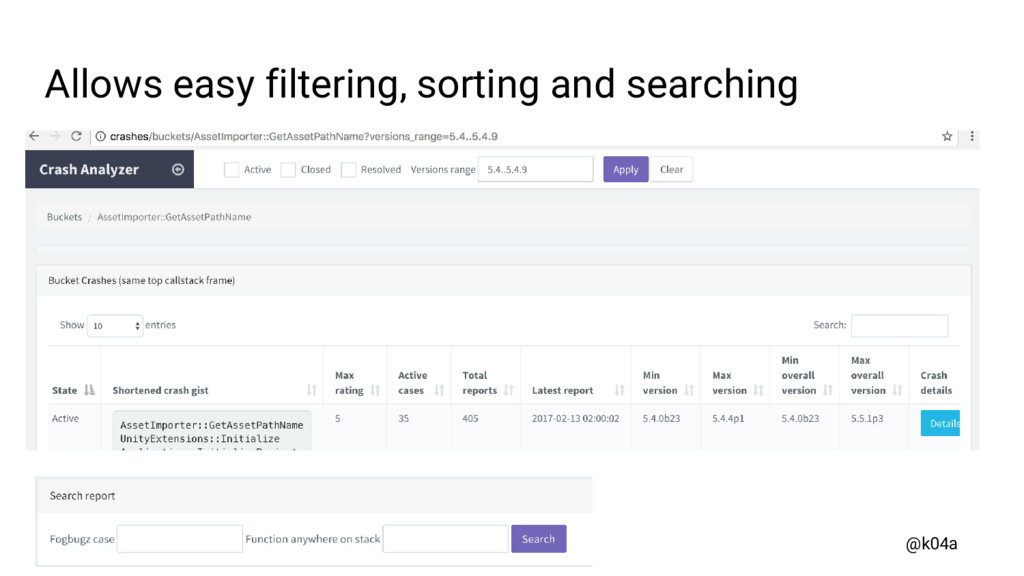This screenshot has height=576, width=1024.
Task: Open the Buckets breadcrumb link
Action: [x=64, y=217]
